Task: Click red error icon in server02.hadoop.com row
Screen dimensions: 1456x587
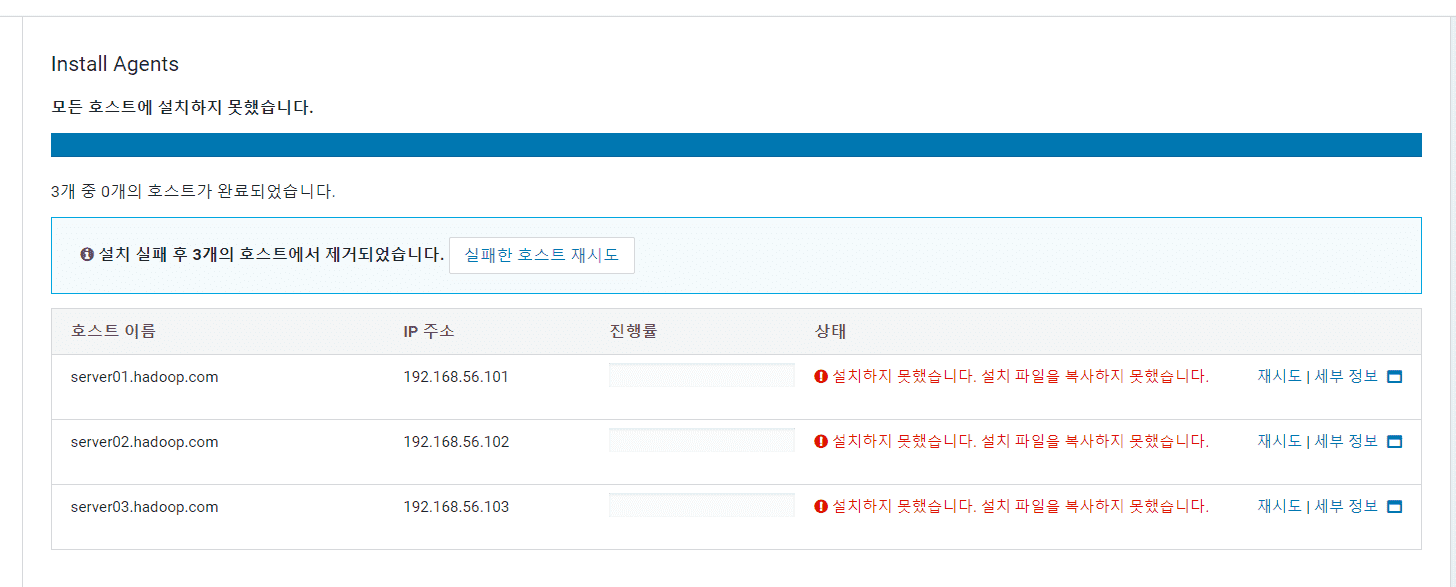Action: coord(821,442)
